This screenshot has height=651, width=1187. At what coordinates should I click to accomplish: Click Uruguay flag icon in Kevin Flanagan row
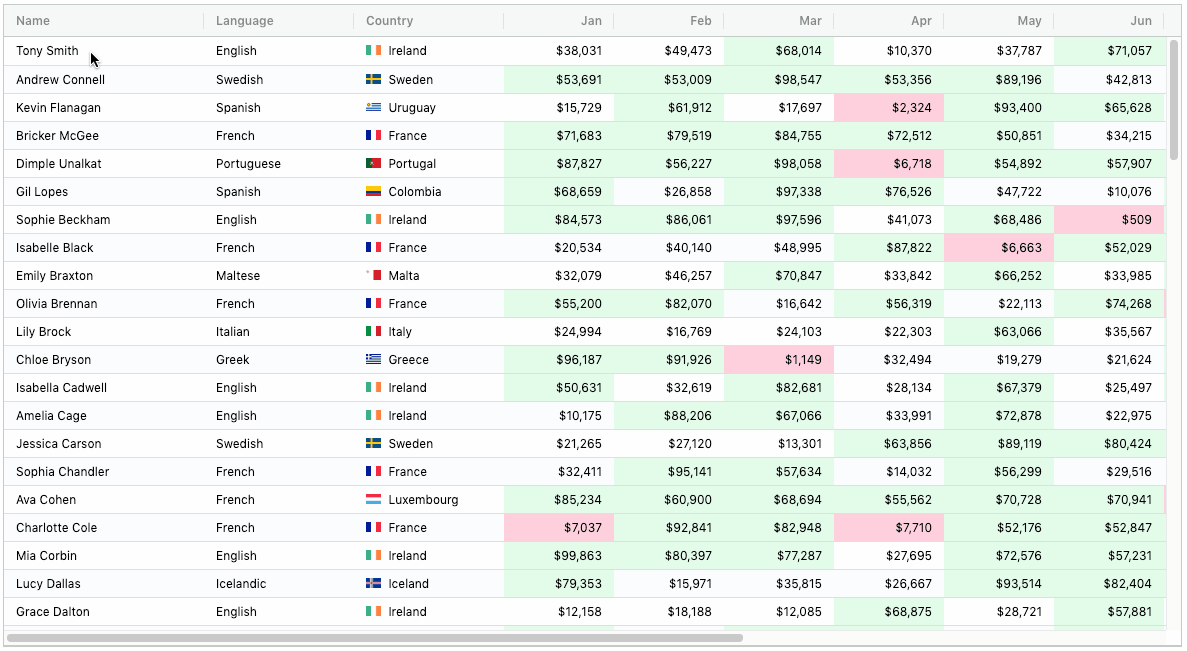pyautogui.click(x=373, y=107)
